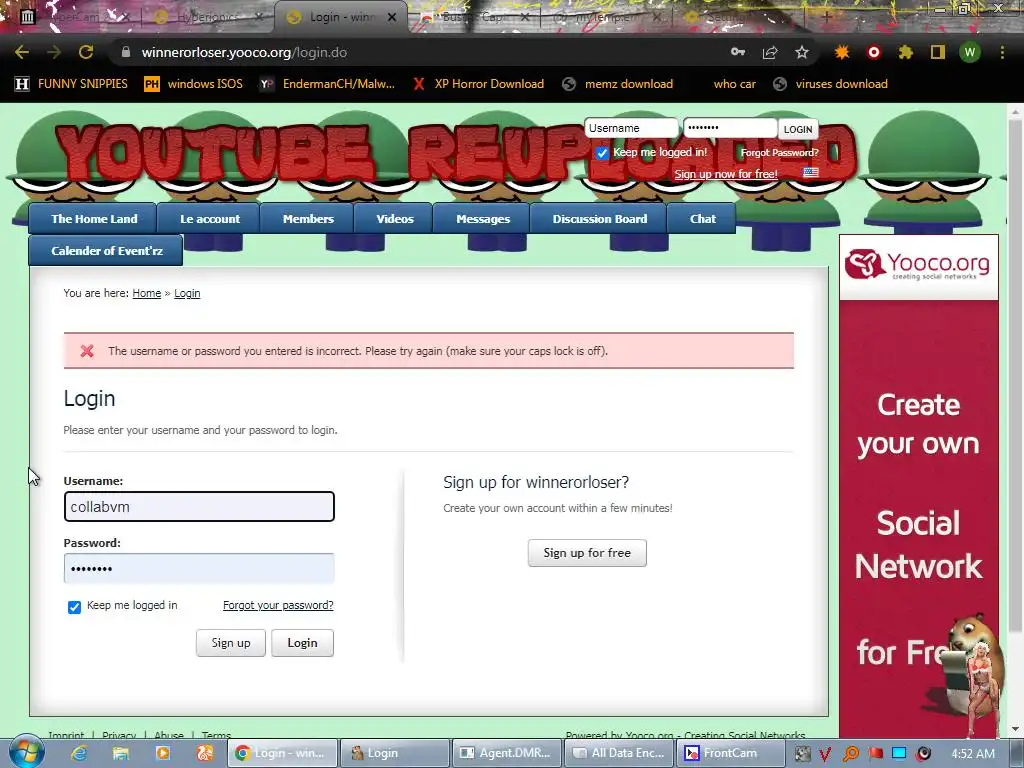
Task: Open the Messages menu item
Action: pyautogui.click(x=483, y=219)
